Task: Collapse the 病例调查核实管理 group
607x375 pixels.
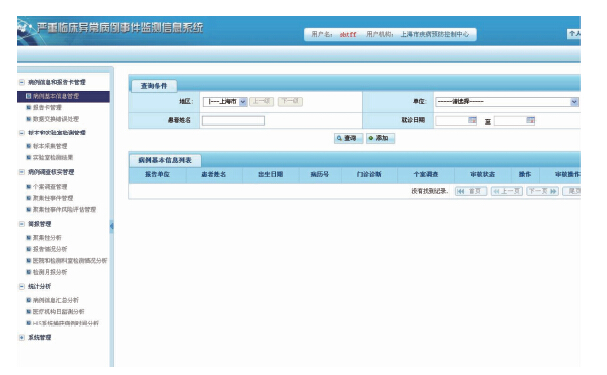Action: tap(22, 172)
